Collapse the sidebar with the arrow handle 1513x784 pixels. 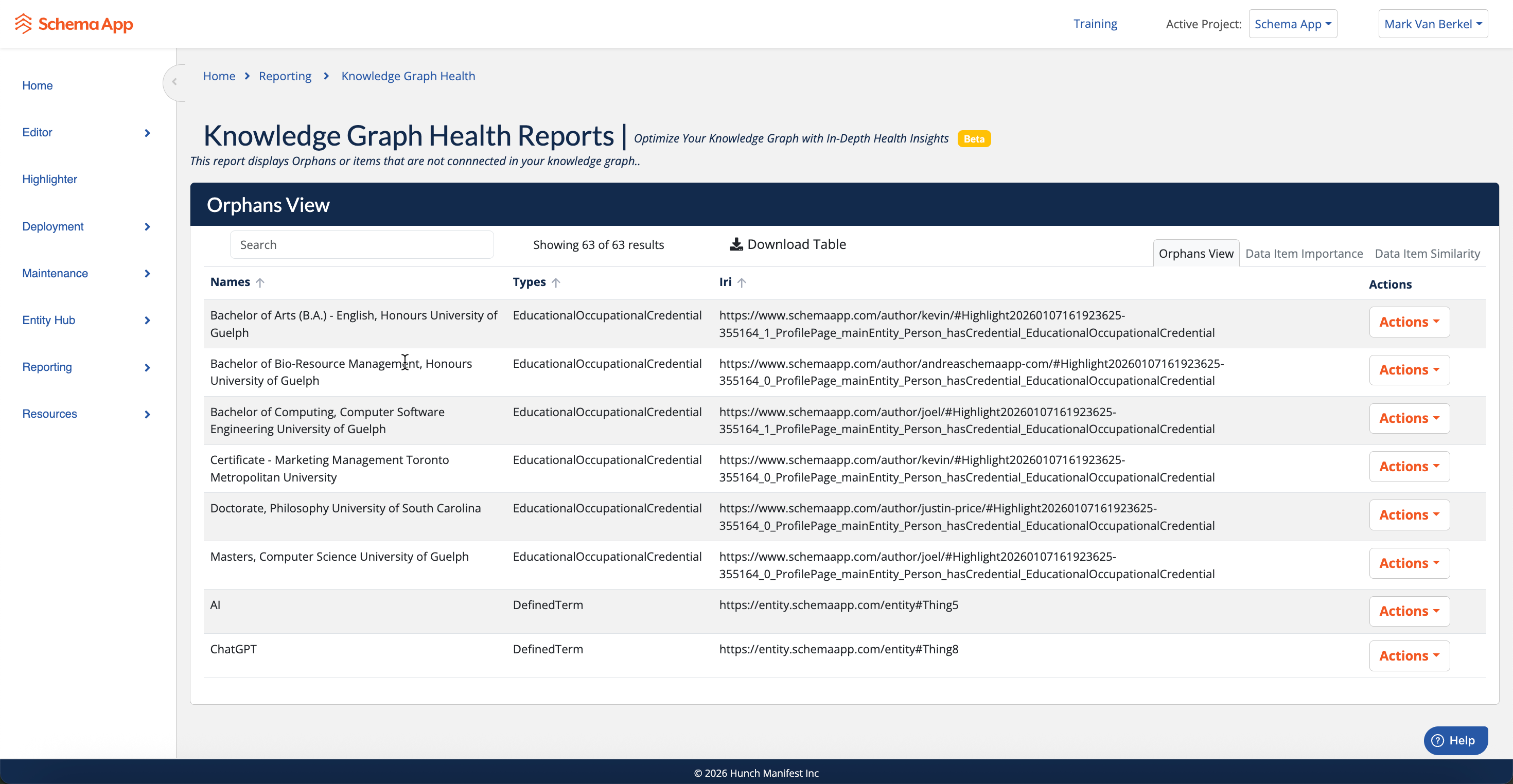(x=174, y=82)
